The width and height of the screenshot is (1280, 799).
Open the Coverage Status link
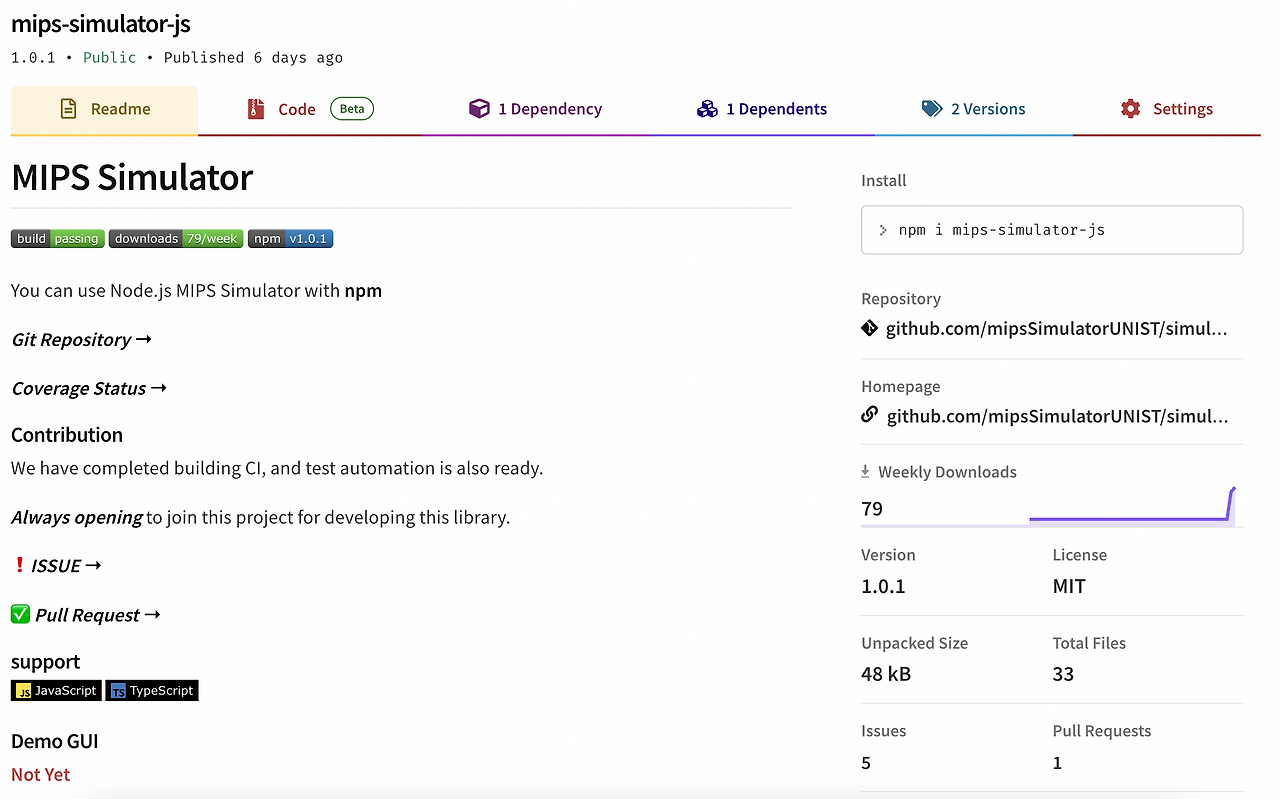point(89,389)
